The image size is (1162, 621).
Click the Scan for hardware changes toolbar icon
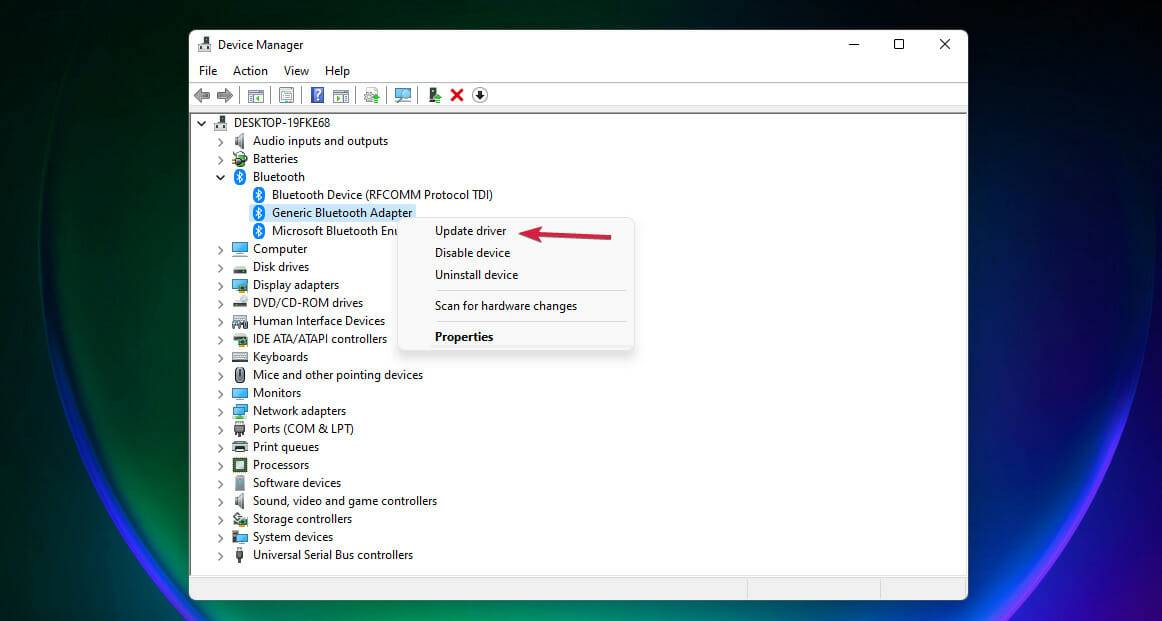tap(402, 94)
